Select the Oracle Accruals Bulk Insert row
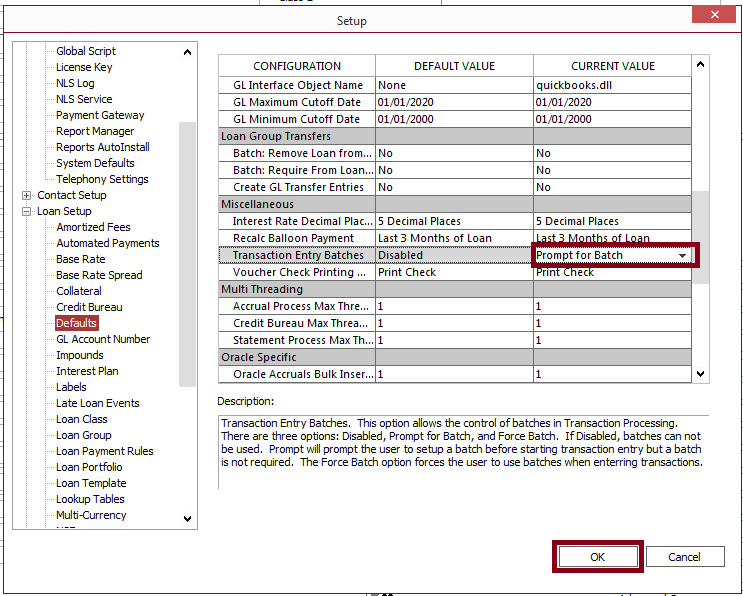The width and height of the screenshot is (743, 596). (x=455, y=374)
